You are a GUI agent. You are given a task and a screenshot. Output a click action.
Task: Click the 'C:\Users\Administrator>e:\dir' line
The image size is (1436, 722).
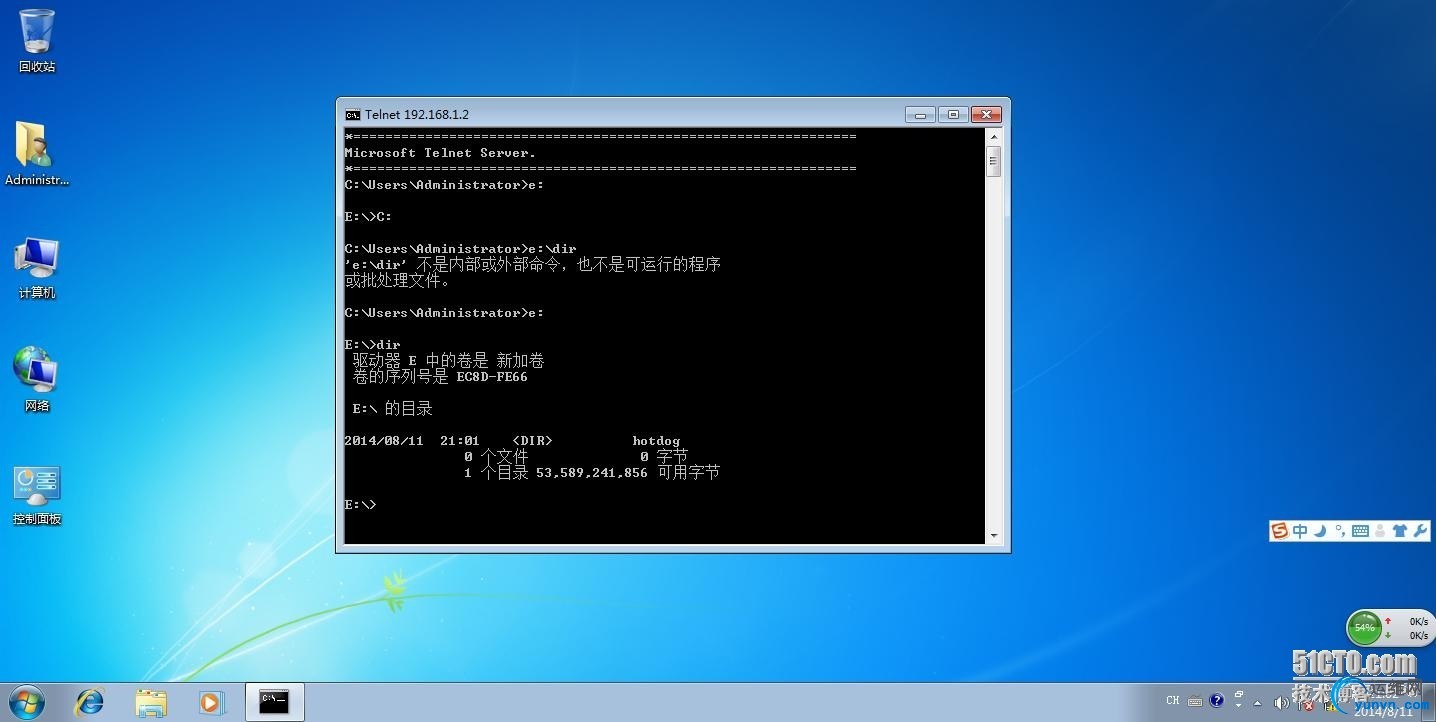(460, 249)
